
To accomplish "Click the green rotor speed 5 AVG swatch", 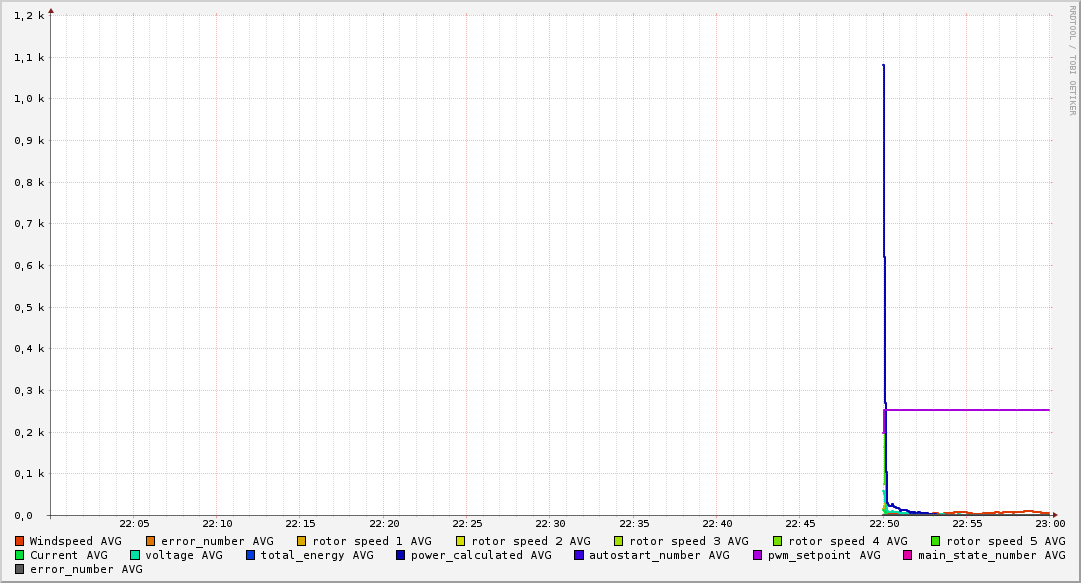I will tap(936, 542).
